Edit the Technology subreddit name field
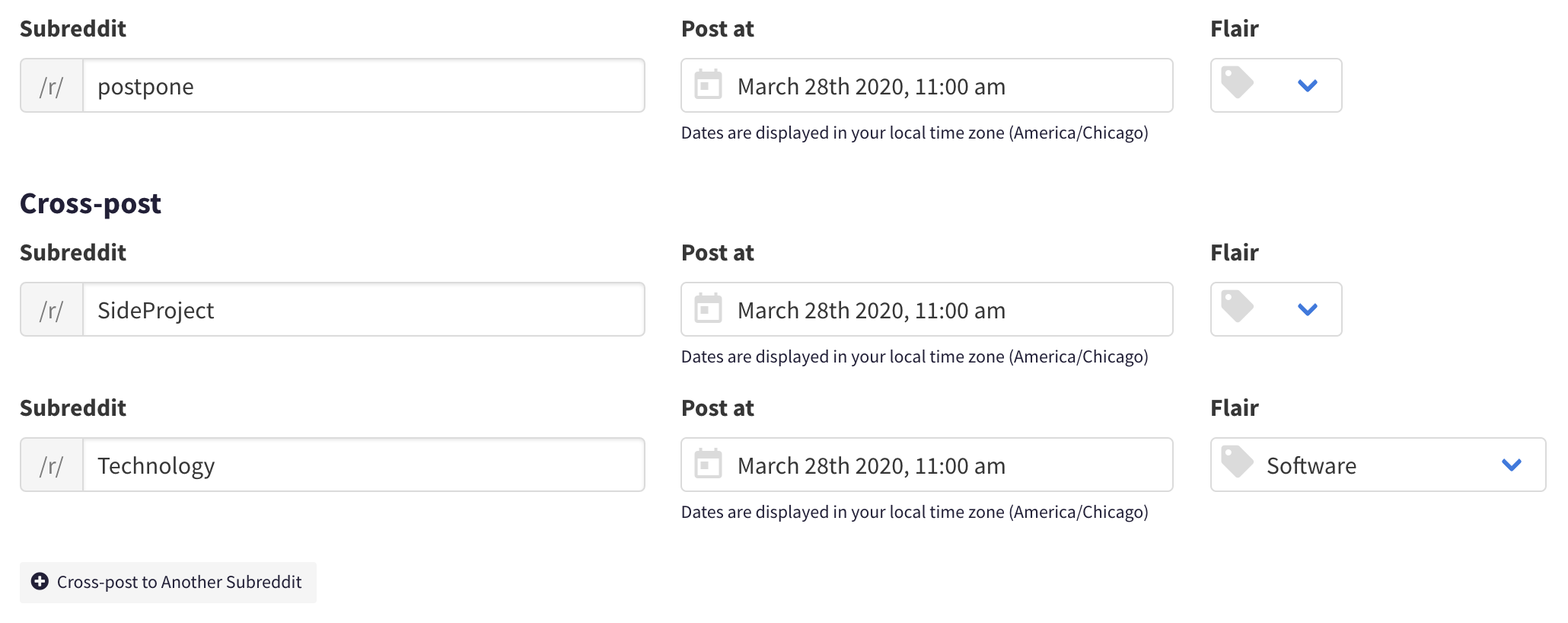Image resolution: width=1568 pixels, height=623 pixels. 364,465
